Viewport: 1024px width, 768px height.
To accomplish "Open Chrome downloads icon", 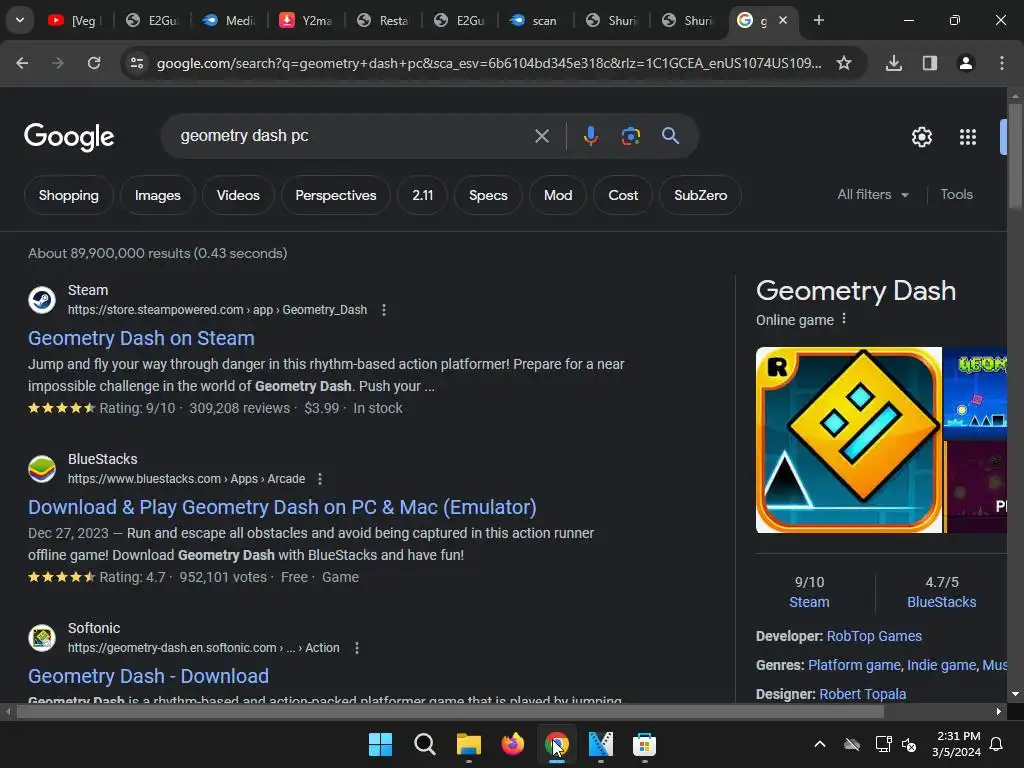I will click(893, 63).
